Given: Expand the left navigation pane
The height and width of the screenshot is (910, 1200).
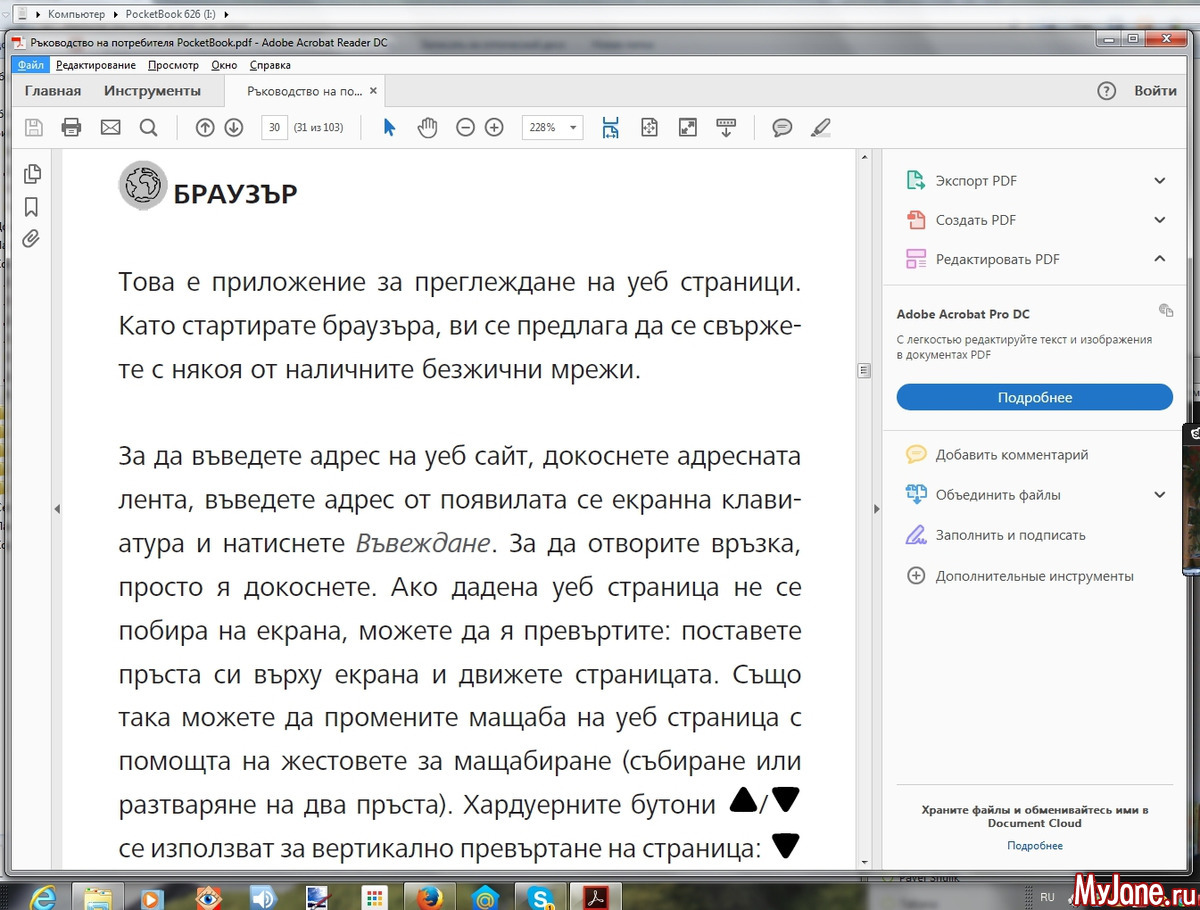Looking at the screenshot, I should coord(57,509).
